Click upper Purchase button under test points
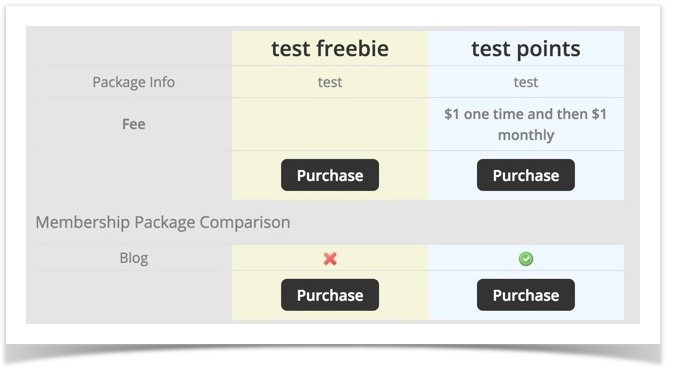The height and width of the screenshot is (373, 674). pos(525,175)
